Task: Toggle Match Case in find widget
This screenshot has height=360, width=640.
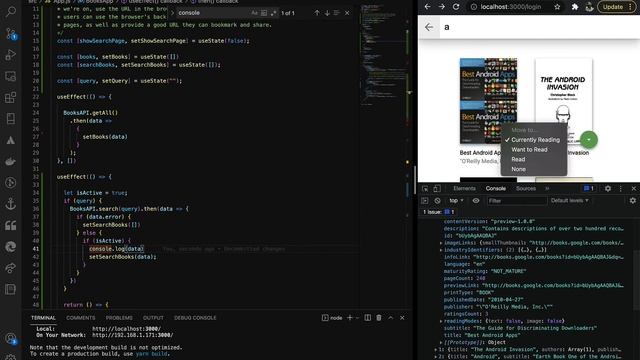Action: tap(254, 13)
